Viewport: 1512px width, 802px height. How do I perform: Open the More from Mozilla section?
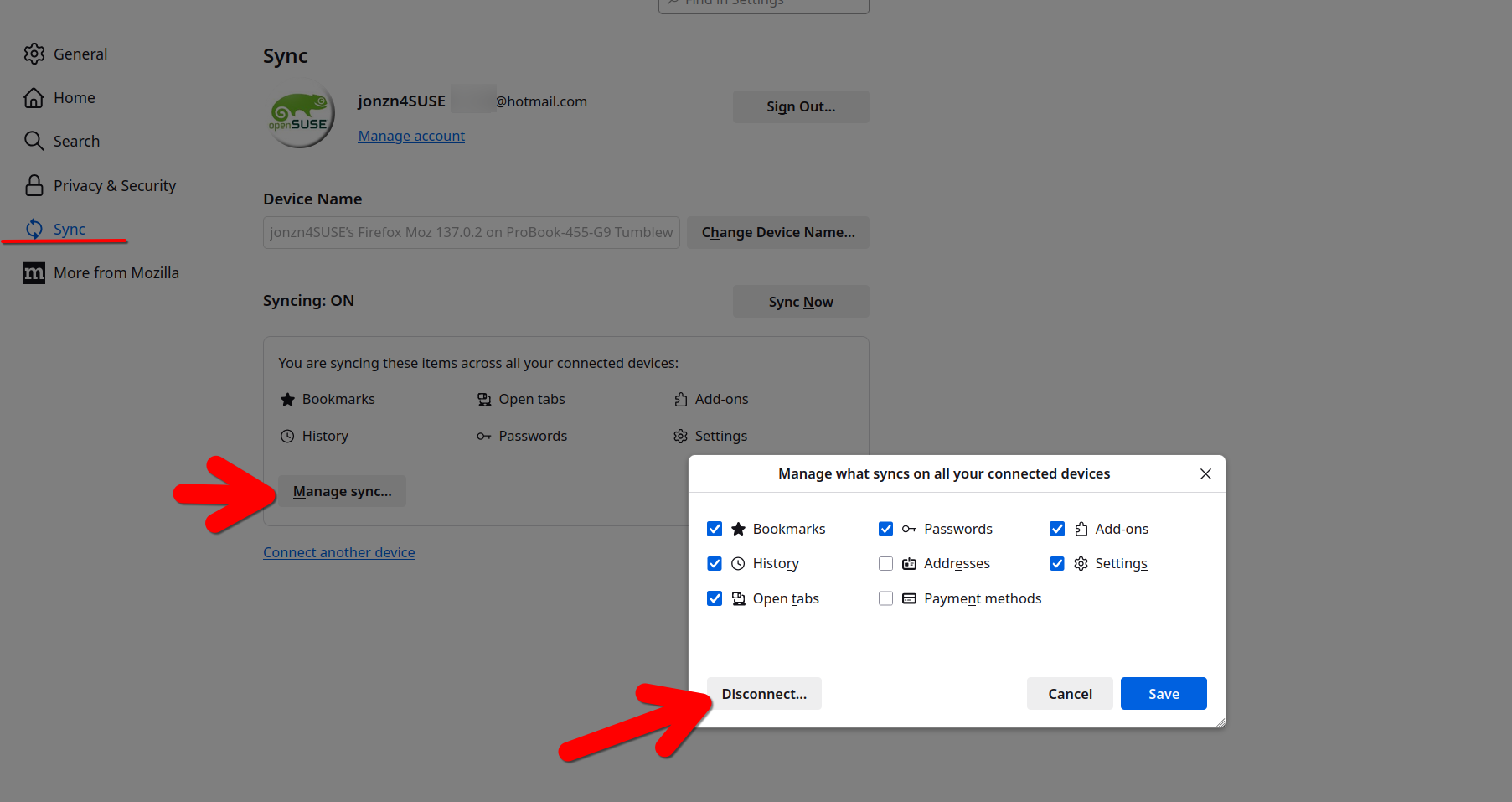click(116, 273)
